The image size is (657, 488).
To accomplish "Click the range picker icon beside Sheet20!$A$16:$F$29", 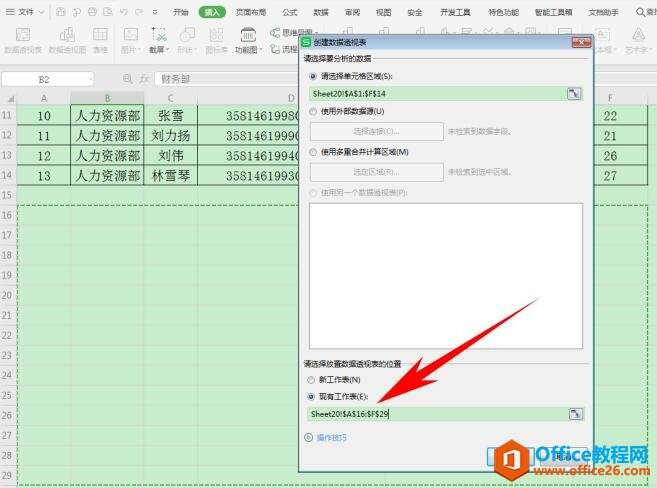I will tap(574, 413).
